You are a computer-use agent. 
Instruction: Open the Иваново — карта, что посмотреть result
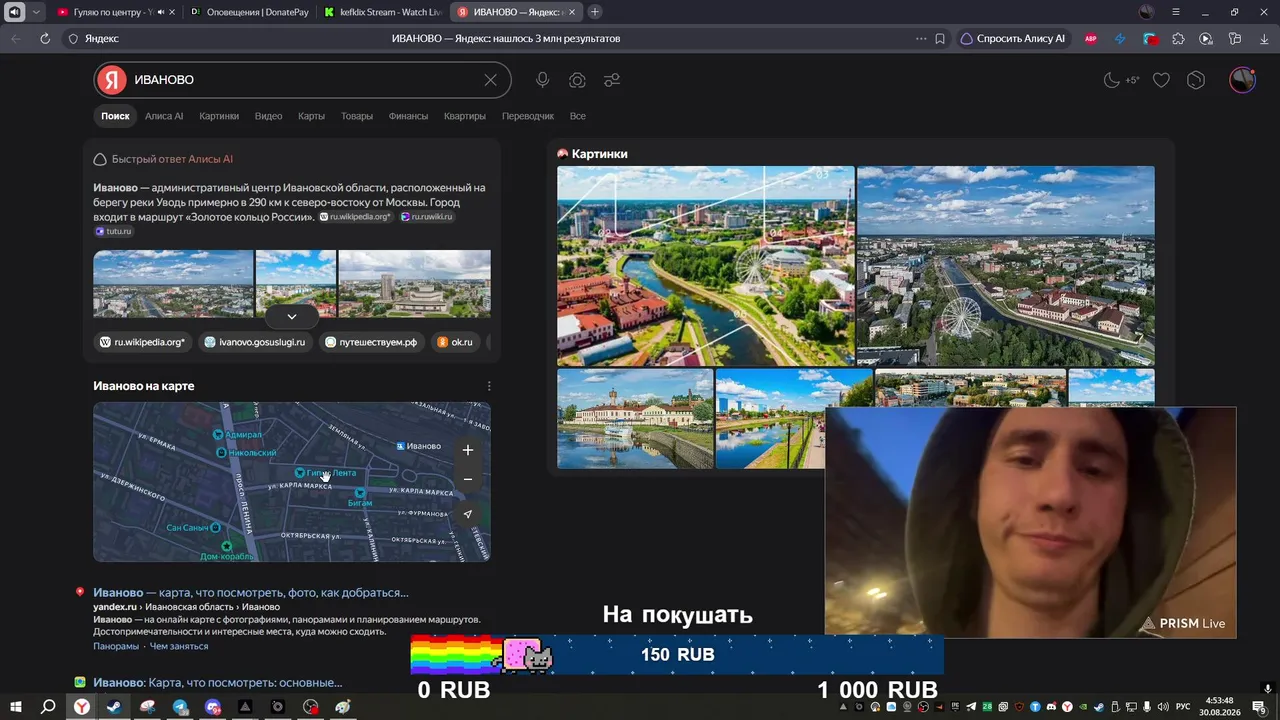click(251, 592)
